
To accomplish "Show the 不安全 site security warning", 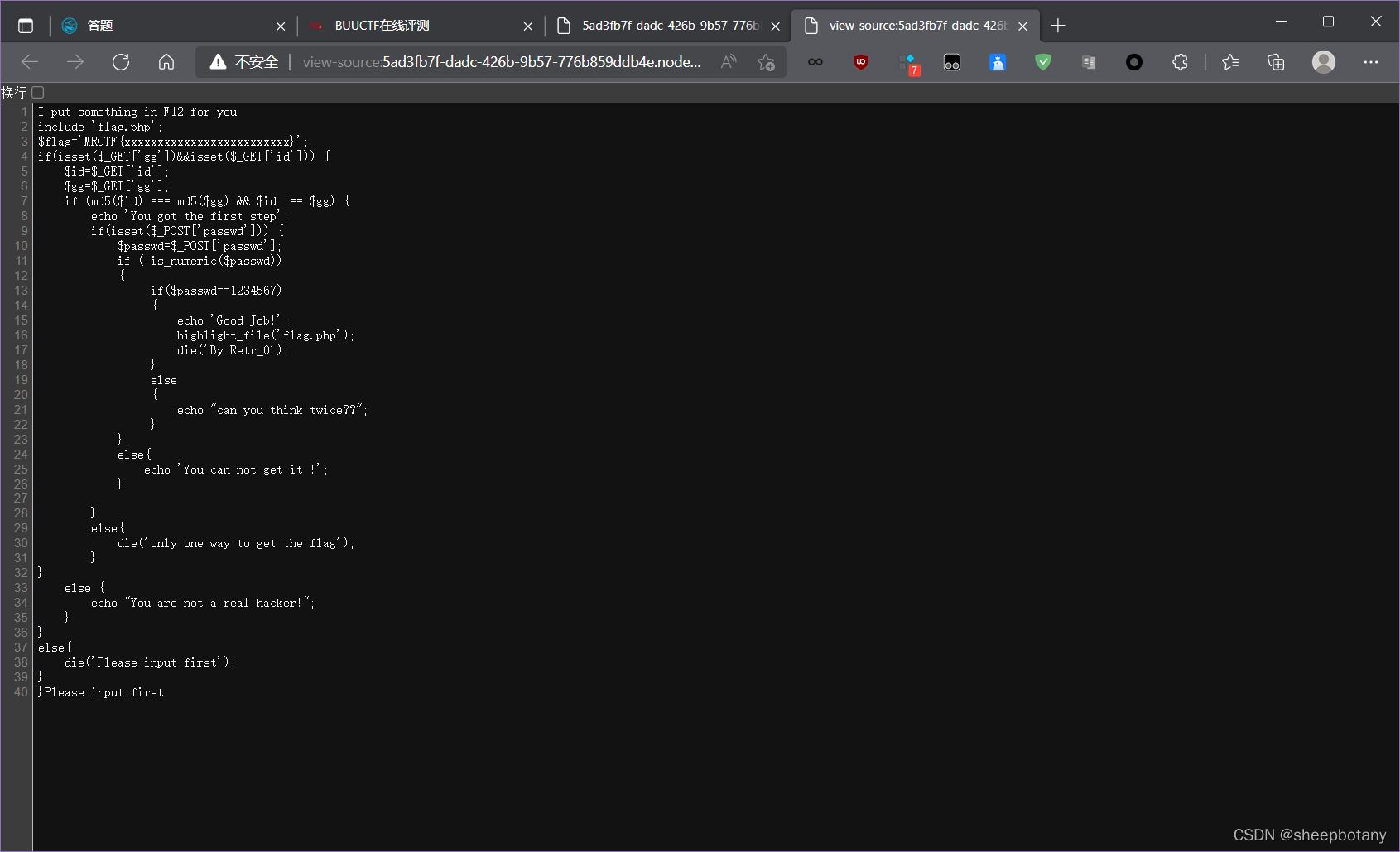I will [x=244, y=62].
